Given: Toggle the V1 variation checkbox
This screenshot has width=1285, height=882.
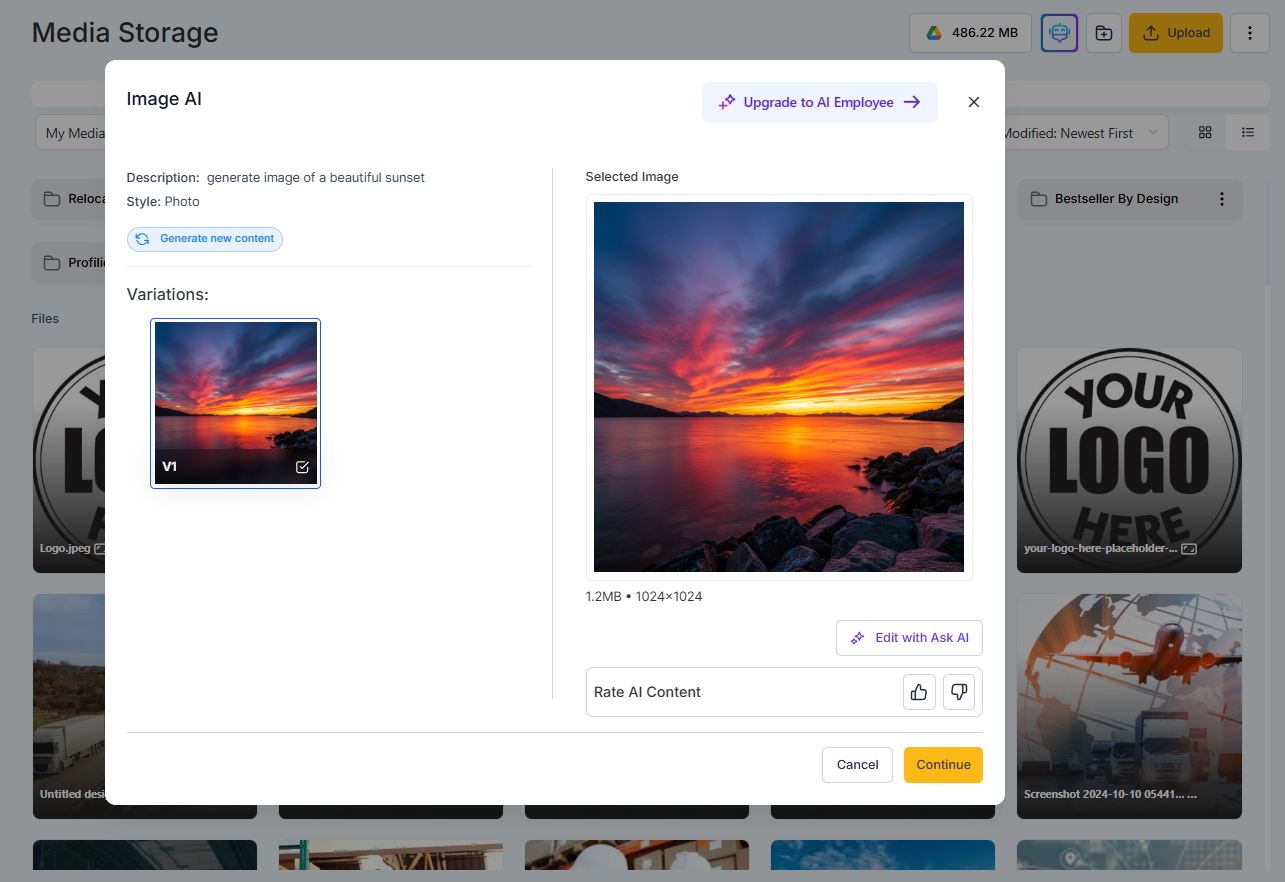Looking at the screenshot, I should point(303,467).
